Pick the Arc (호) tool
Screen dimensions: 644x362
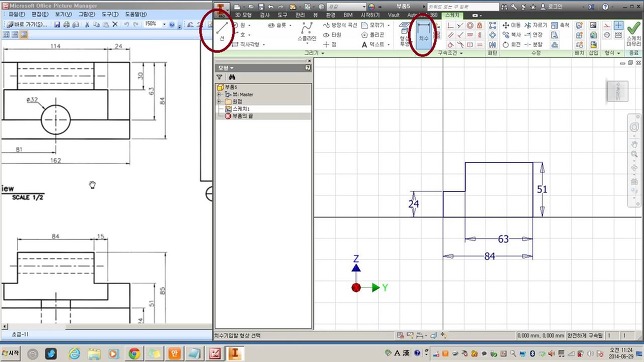click(239, 35)
